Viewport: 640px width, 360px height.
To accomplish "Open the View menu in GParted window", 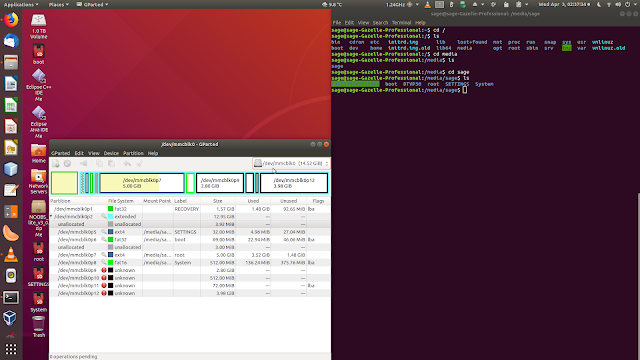I will [x=93, y=153].
